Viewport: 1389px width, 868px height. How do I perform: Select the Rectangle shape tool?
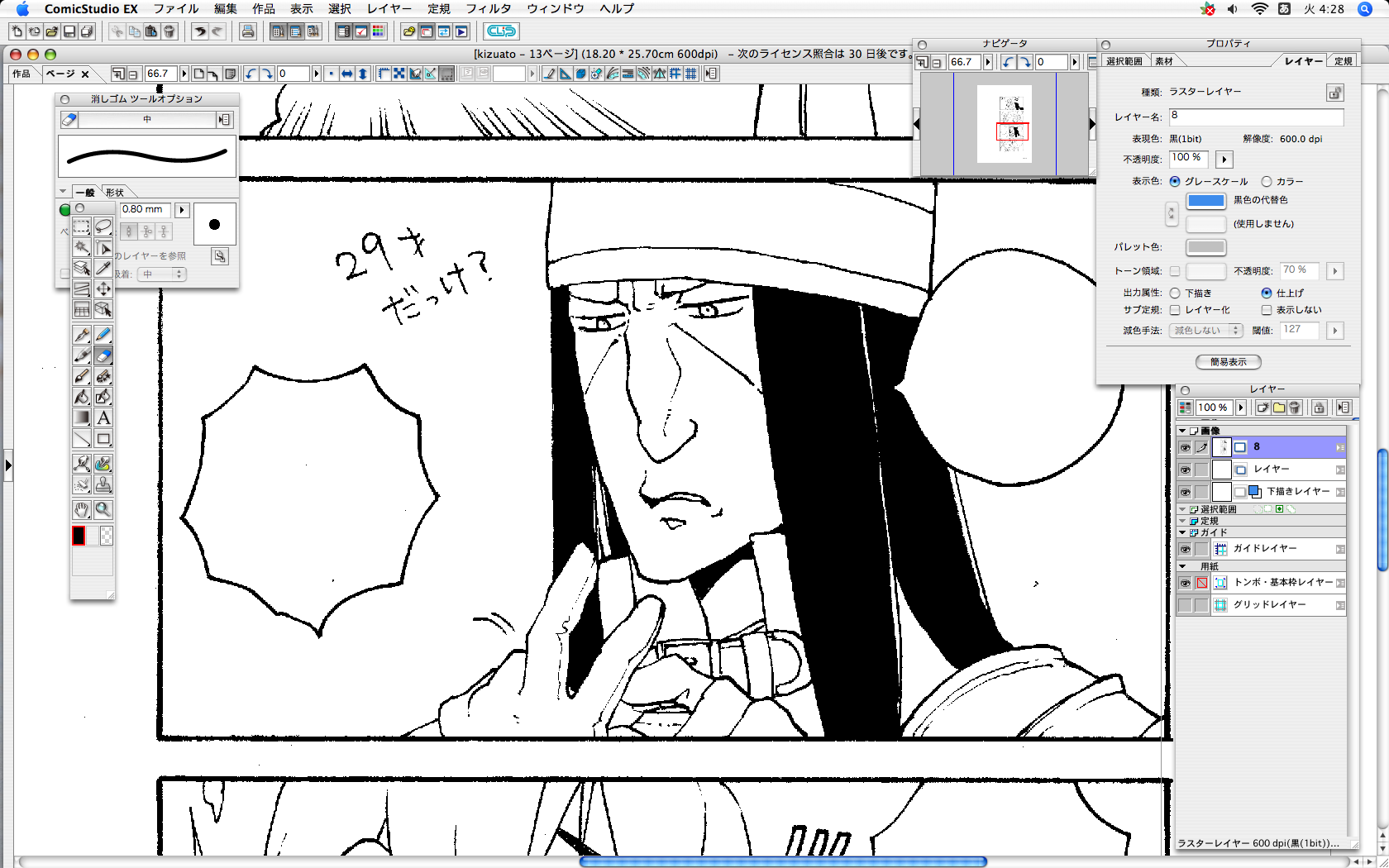103,439
